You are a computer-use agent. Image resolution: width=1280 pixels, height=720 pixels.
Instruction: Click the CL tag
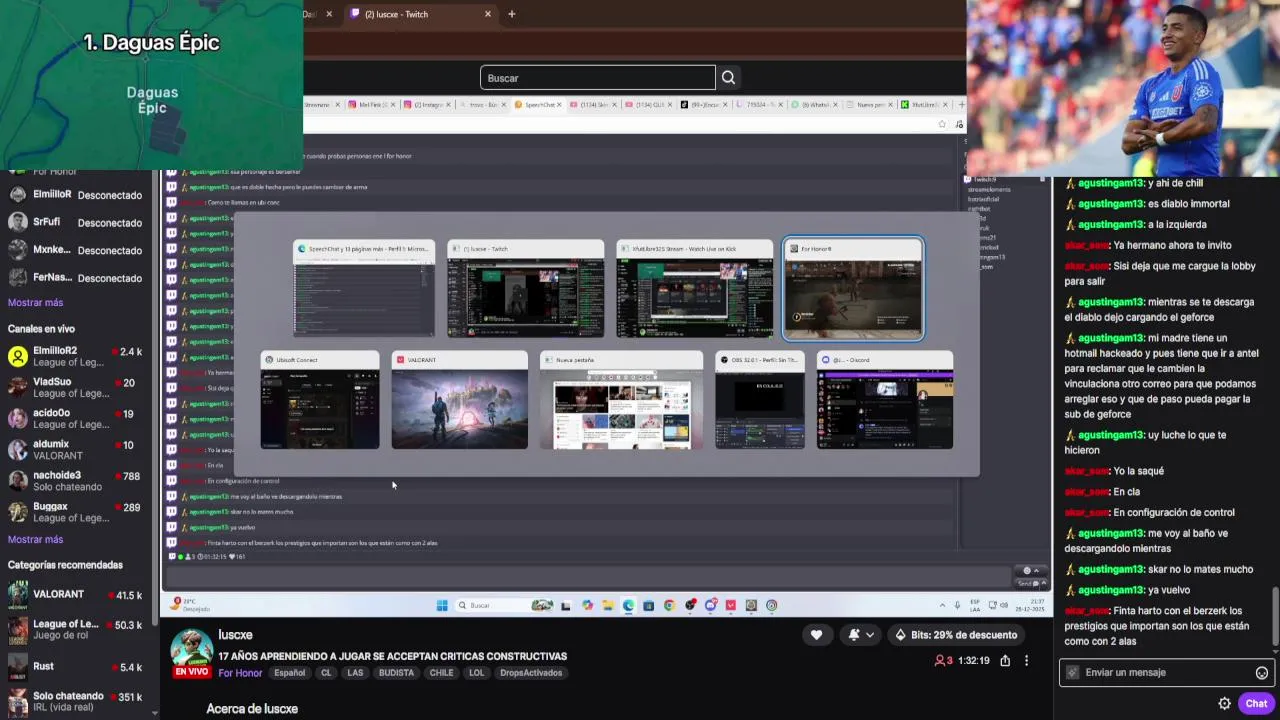tap(326, 673)
